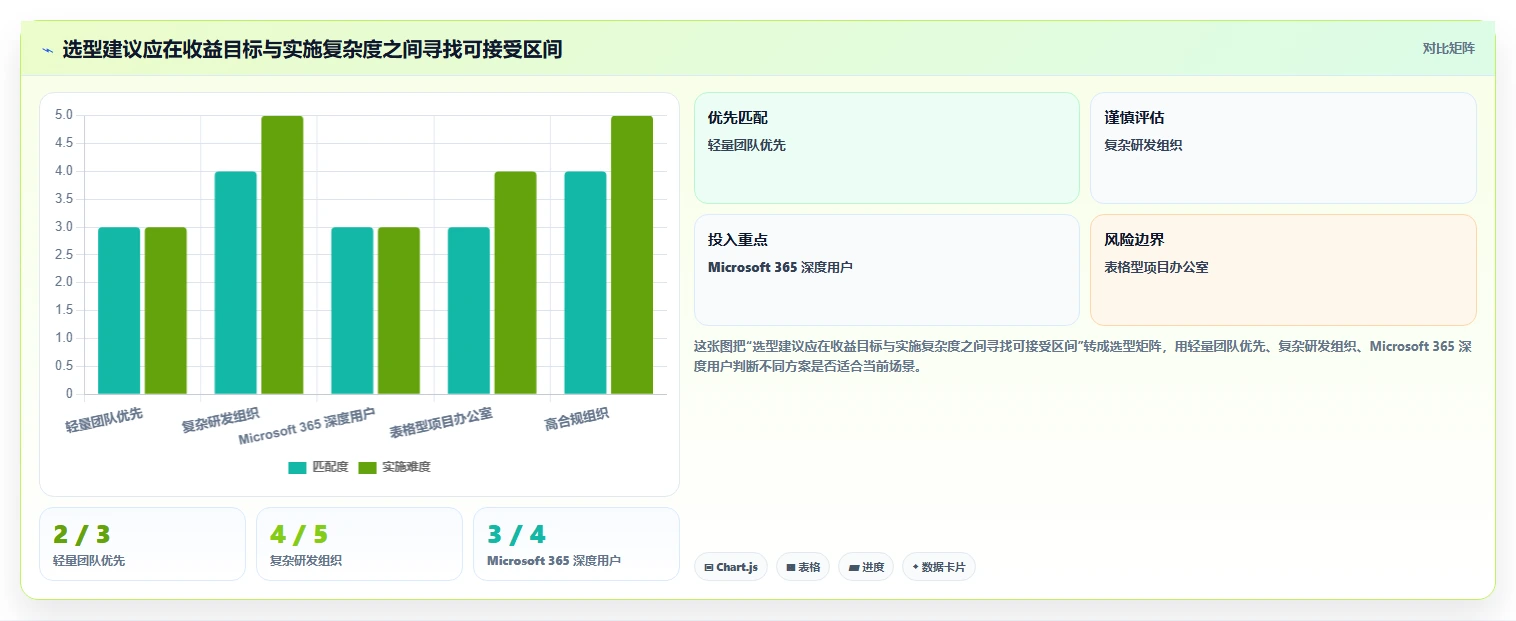Toggle the 匹配度 dataset in the chart legend

tap(318, 467)
